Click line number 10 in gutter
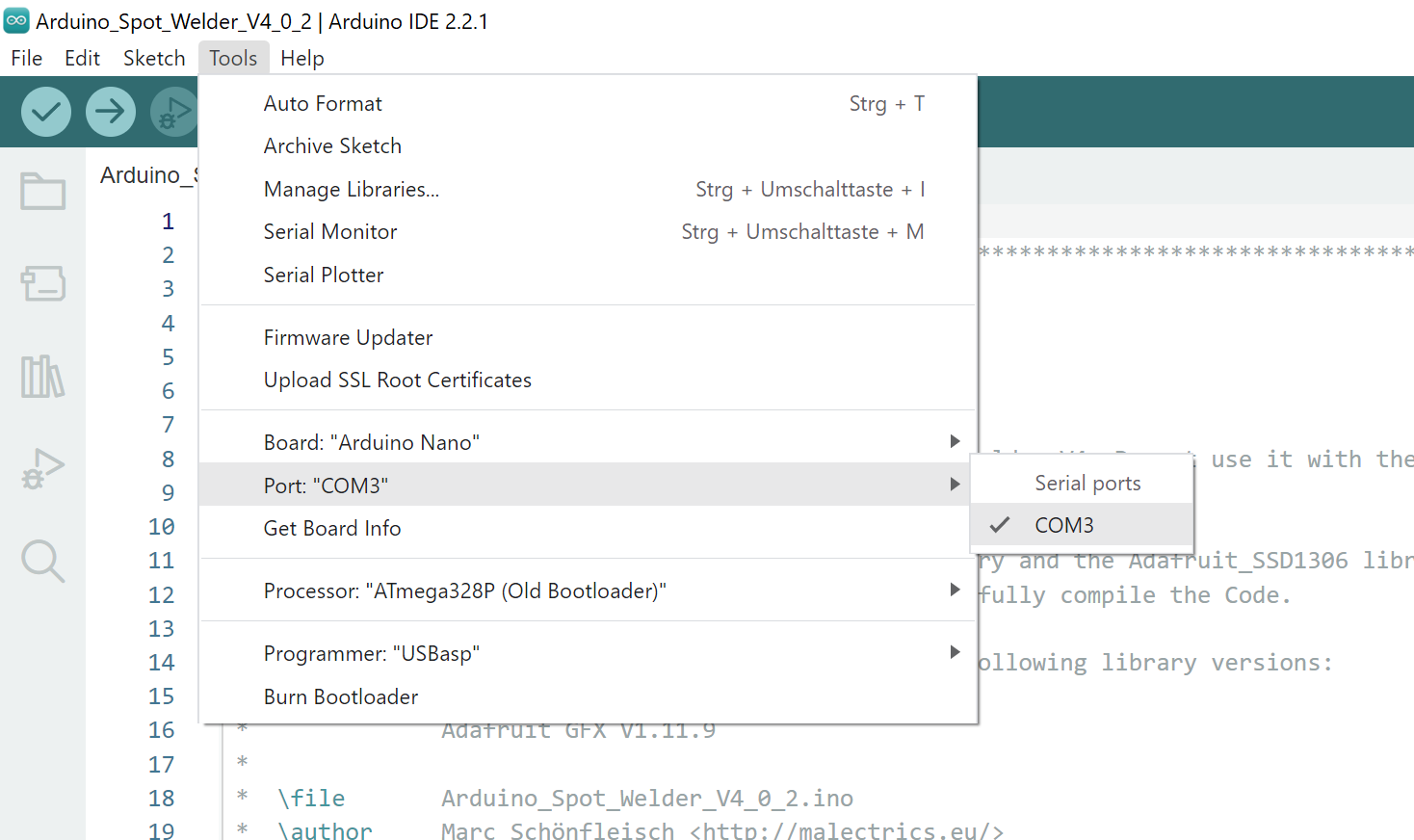This screenshot has width=1414, height=840. [x=161, y=527]
